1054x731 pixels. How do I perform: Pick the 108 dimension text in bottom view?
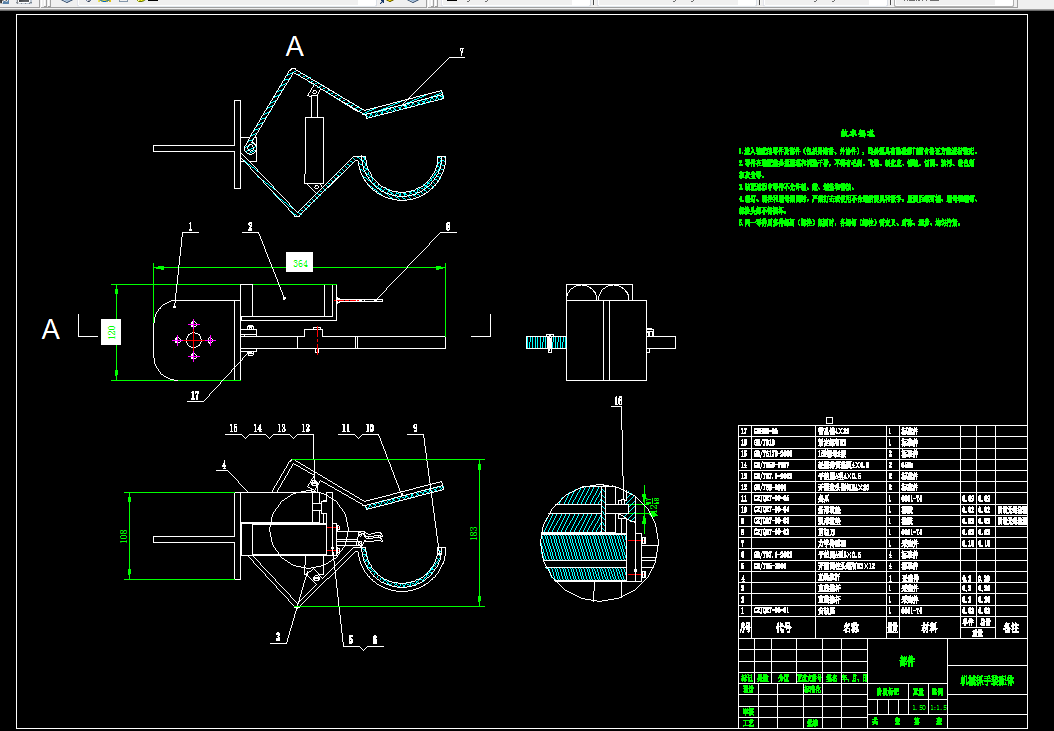(x=124, y=536)
